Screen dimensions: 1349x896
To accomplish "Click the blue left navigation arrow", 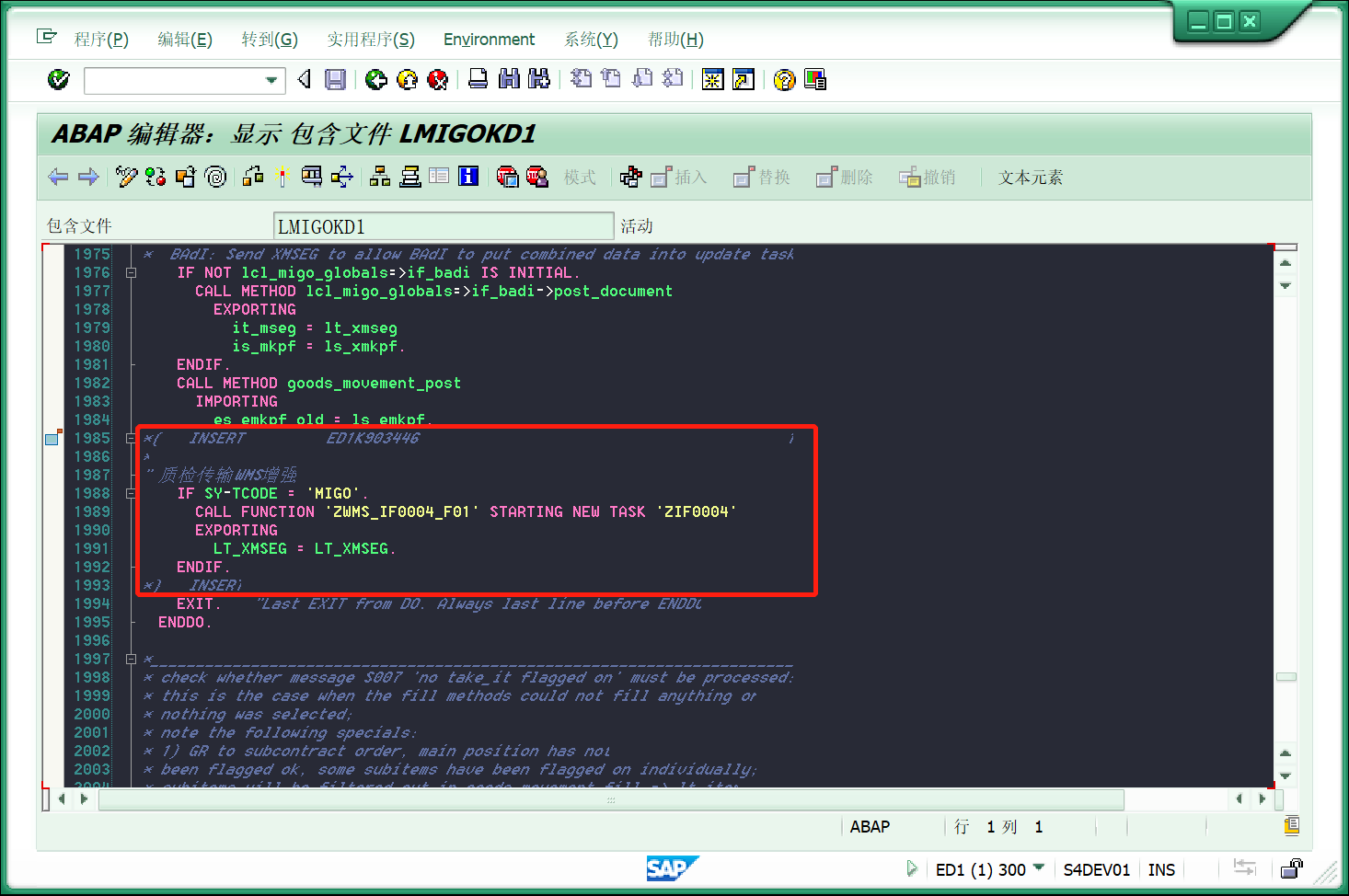I will point(59,177).
